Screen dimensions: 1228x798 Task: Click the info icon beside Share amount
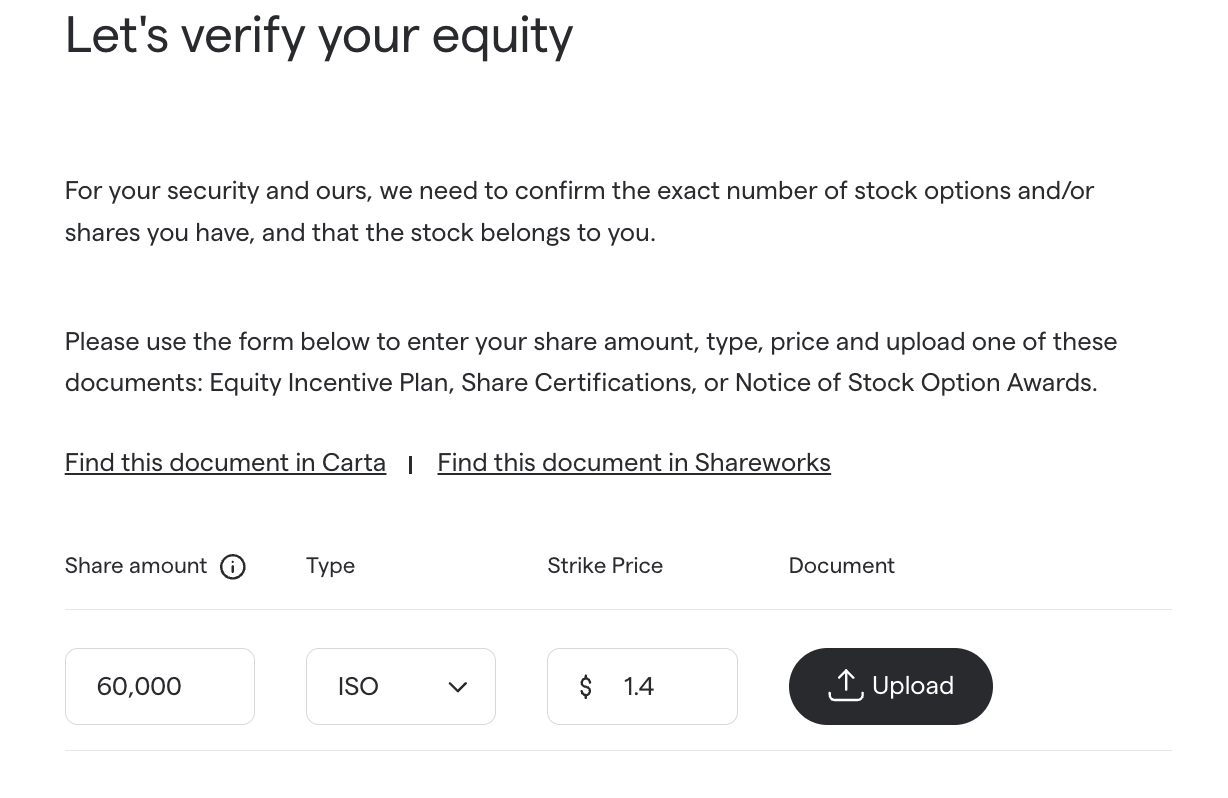click(233, 567)
